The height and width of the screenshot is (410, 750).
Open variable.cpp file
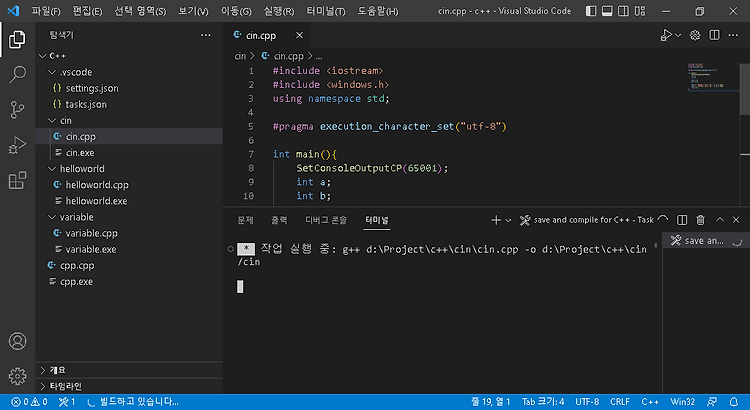(130, 233)
